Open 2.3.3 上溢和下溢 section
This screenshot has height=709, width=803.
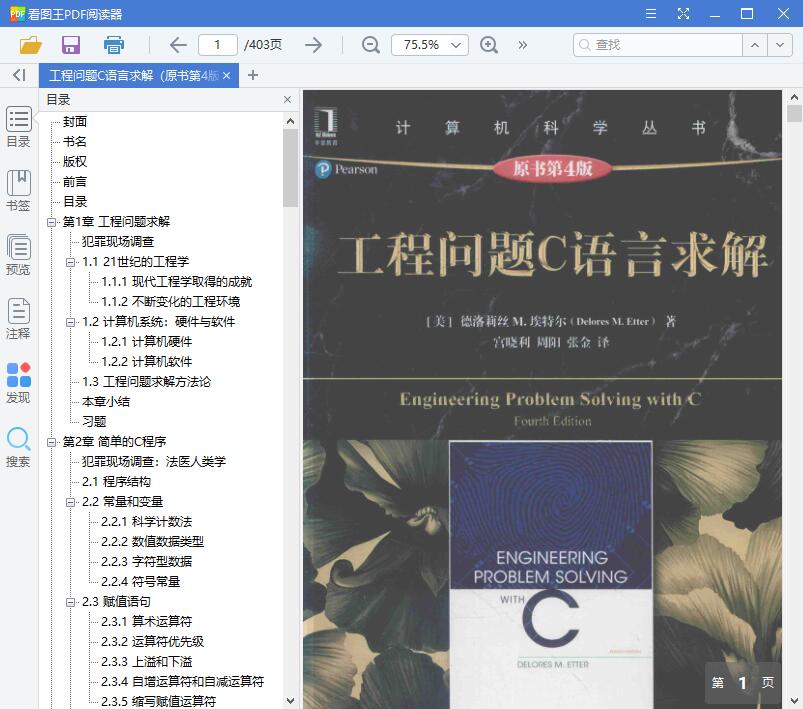(146, 662)
